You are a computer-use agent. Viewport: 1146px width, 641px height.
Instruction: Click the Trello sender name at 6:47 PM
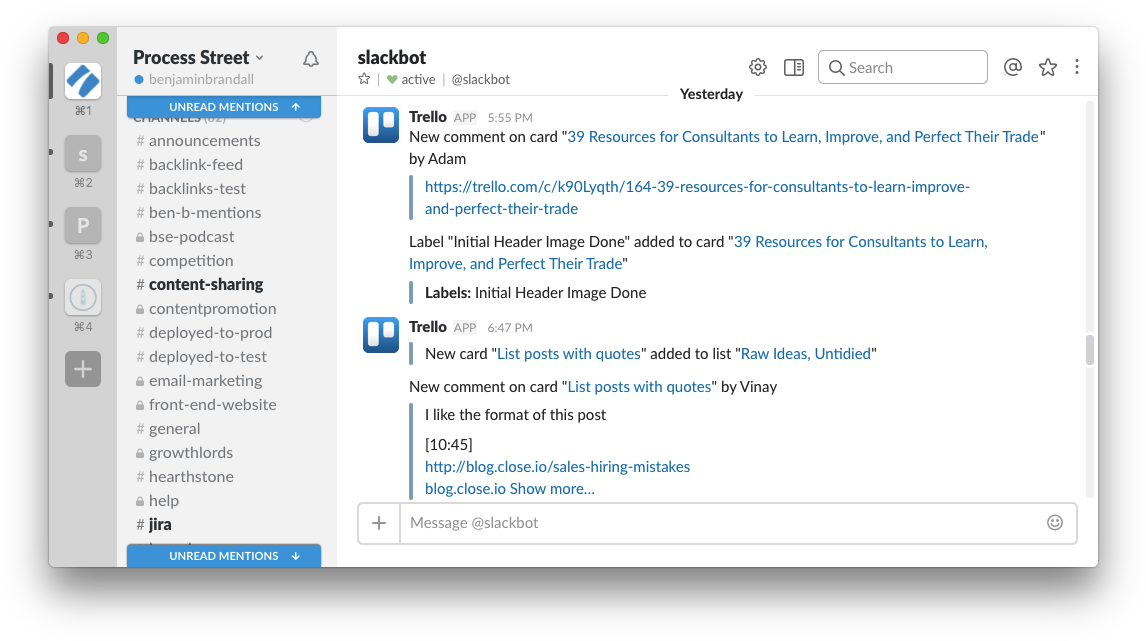428,327
